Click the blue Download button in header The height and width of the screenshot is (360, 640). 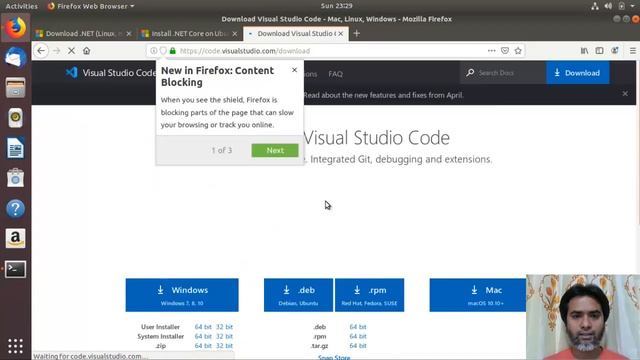click(x=578, y=73)
